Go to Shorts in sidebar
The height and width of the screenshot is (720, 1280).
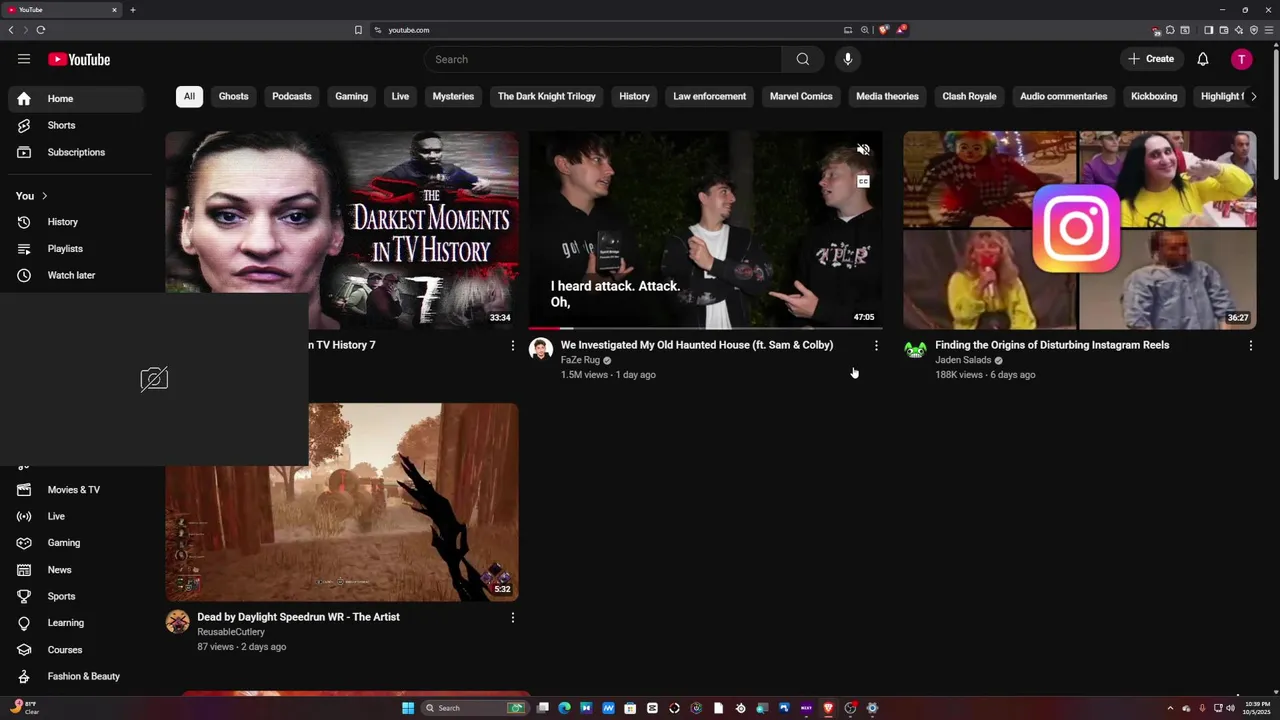(x=76, y=125)
